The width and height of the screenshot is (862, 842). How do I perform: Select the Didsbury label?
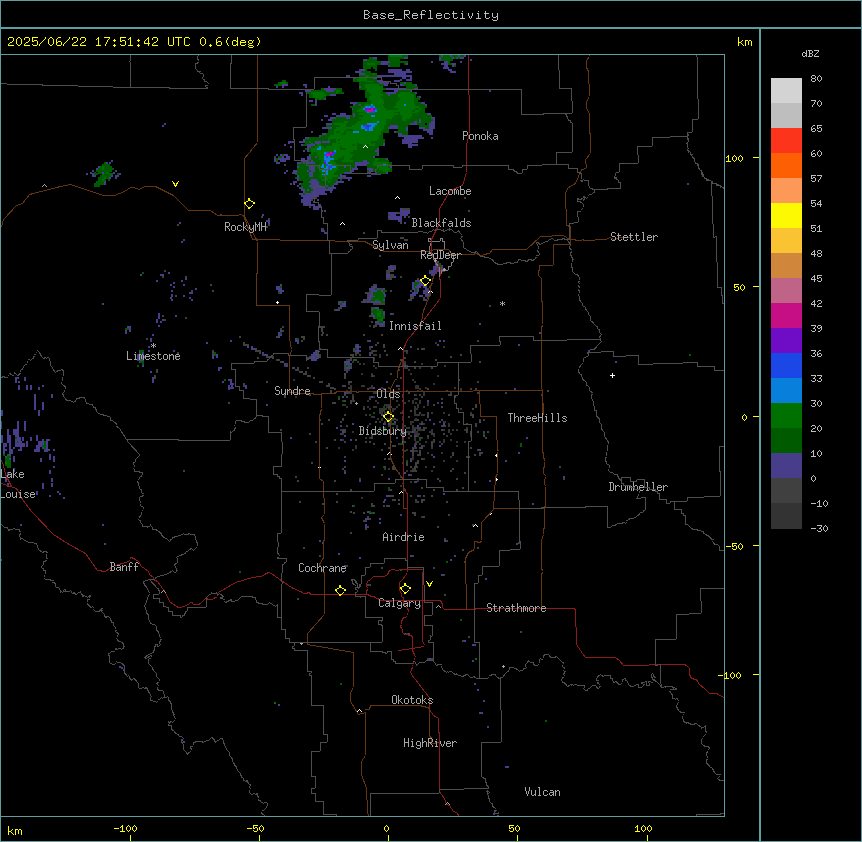(x=383, y=431)
